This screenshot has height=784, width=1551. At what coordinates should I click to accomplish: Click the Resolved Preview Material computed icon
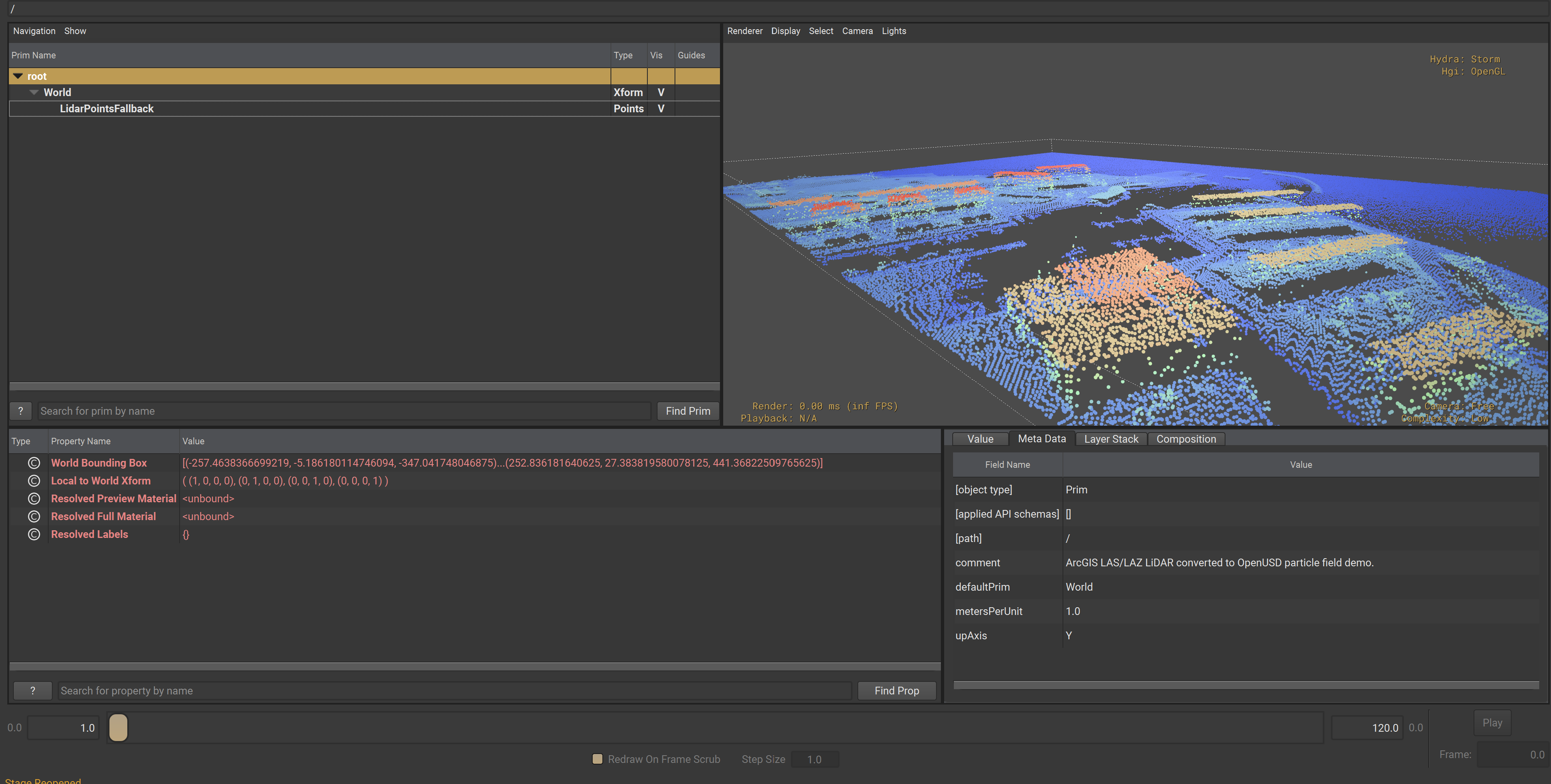click(x=34, y=499)
